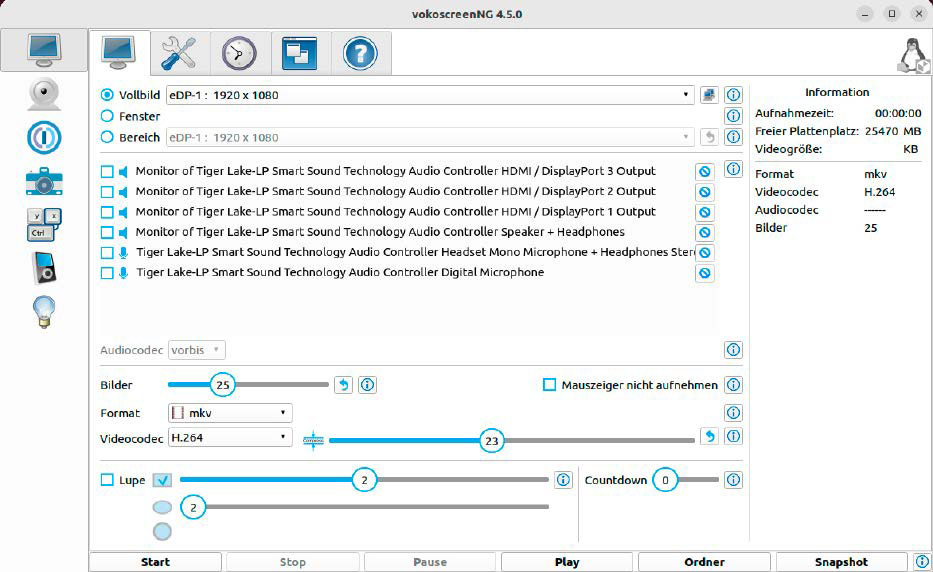Image resolution: width=933 pixels, height=572 pixels.
Task: Open the media player sidebar icon
Action: [x=43, y=268]
